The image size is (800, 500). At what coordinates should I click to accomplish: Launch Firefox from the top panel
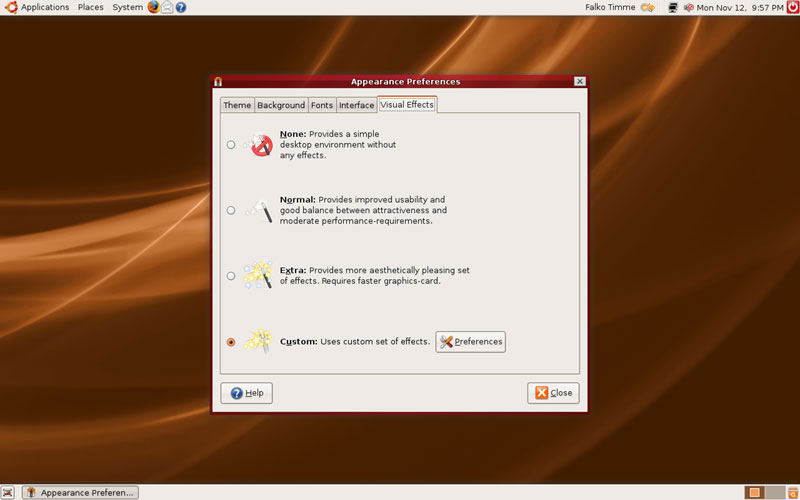coord(154,7)
